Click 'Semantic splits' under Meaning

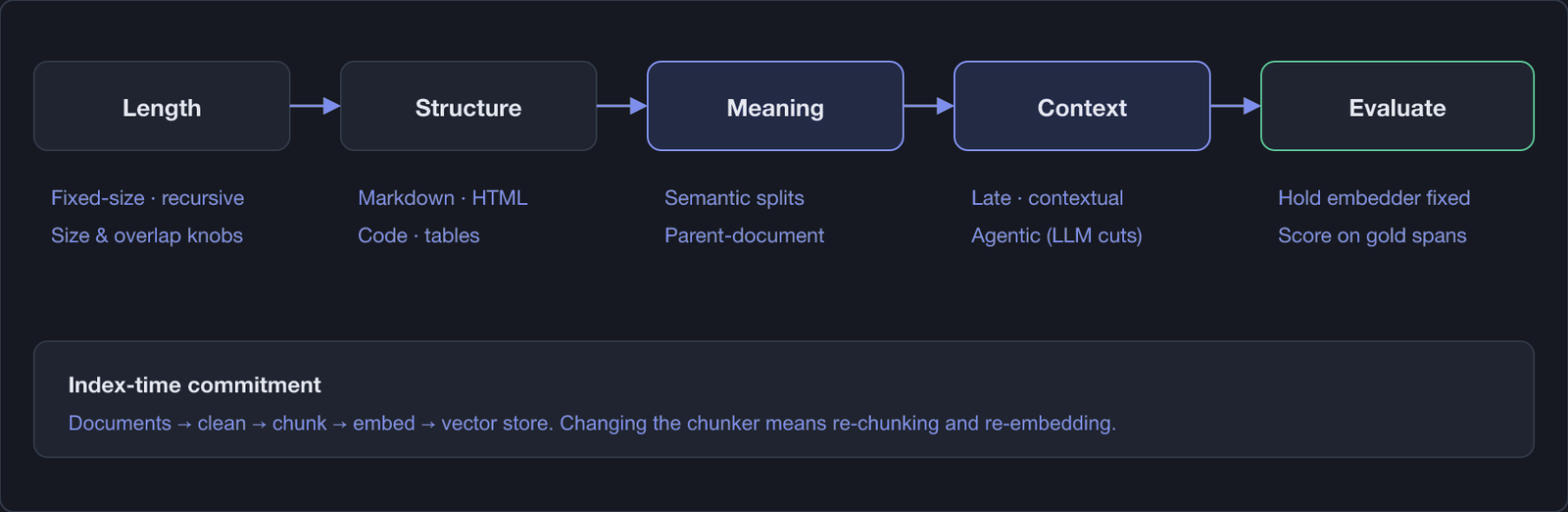tap(734, 198)
